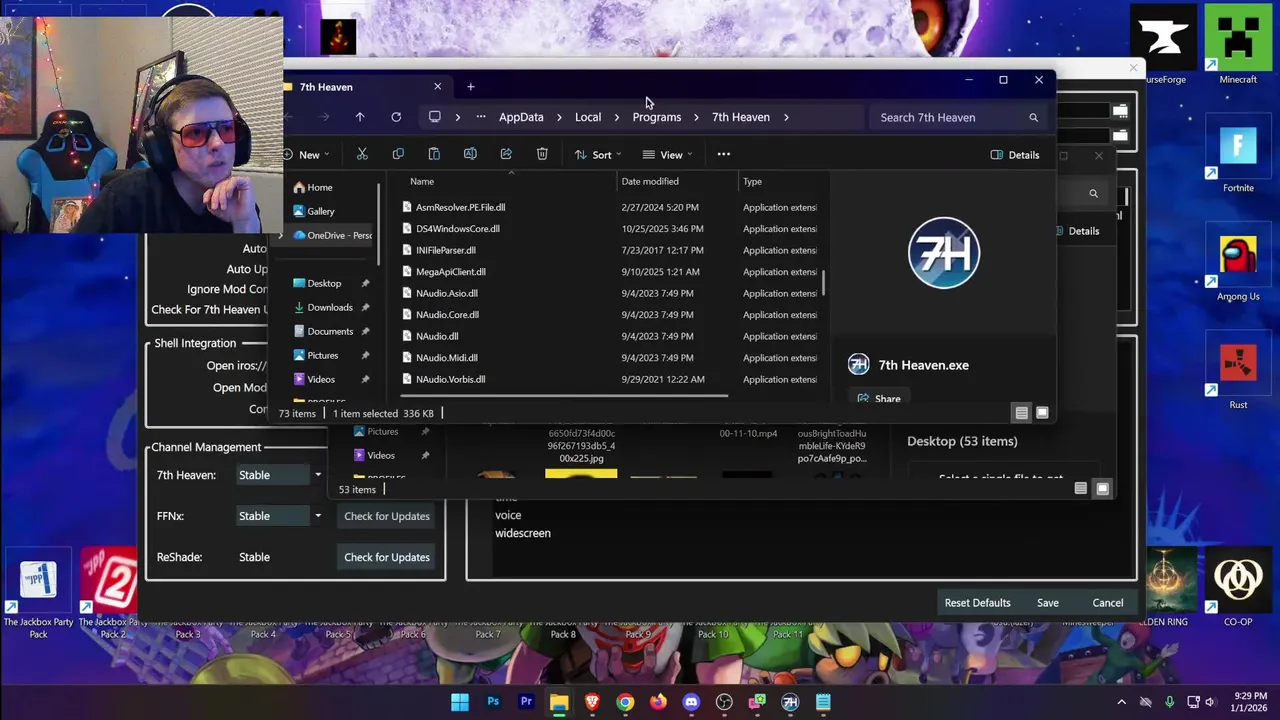Click the Copy icon in Explorer toolbar
Screen dimensions: 1280x720
click(x=398, y=154)
